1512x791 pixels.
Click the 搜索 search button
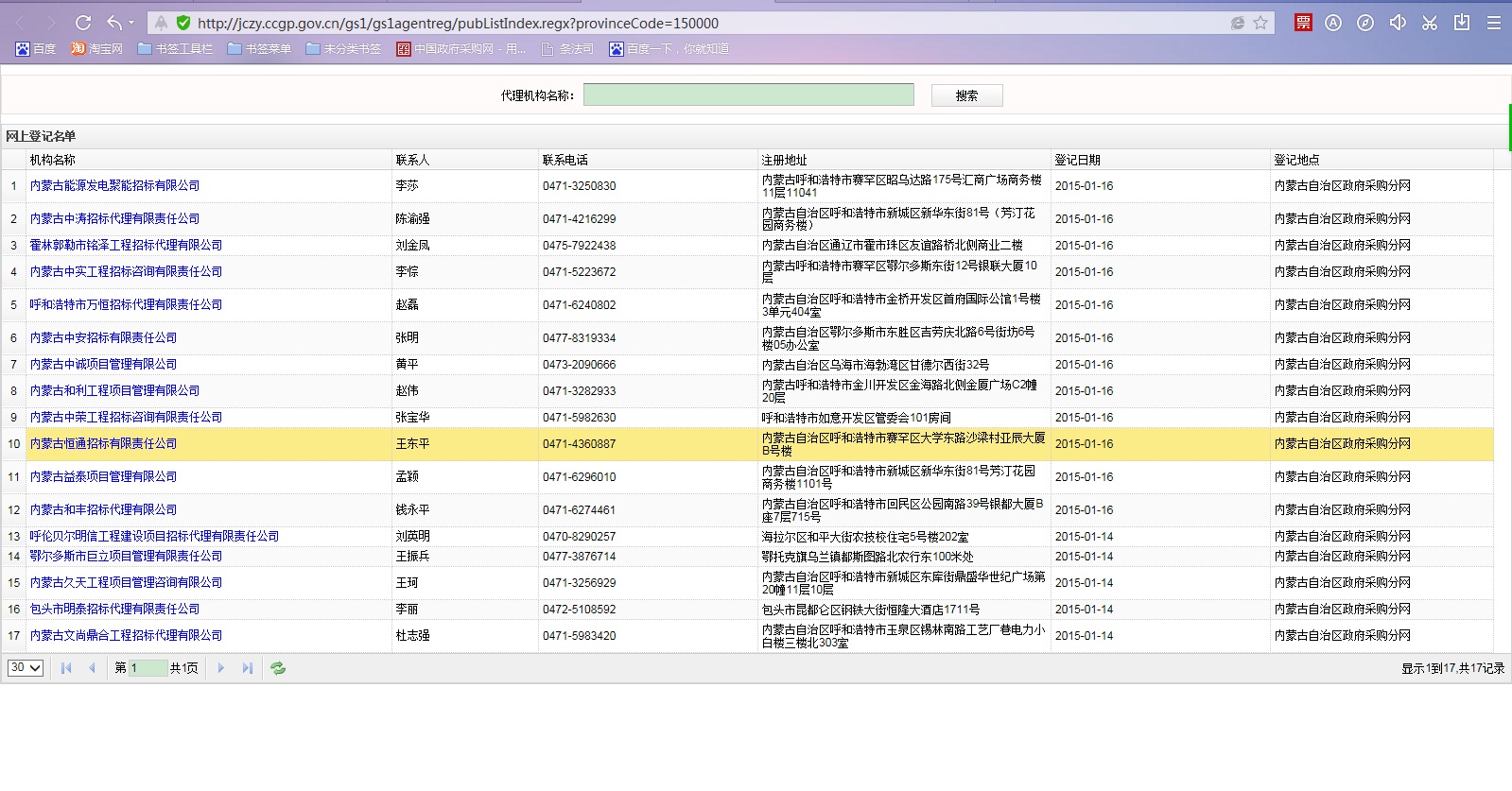click(966, 95)
